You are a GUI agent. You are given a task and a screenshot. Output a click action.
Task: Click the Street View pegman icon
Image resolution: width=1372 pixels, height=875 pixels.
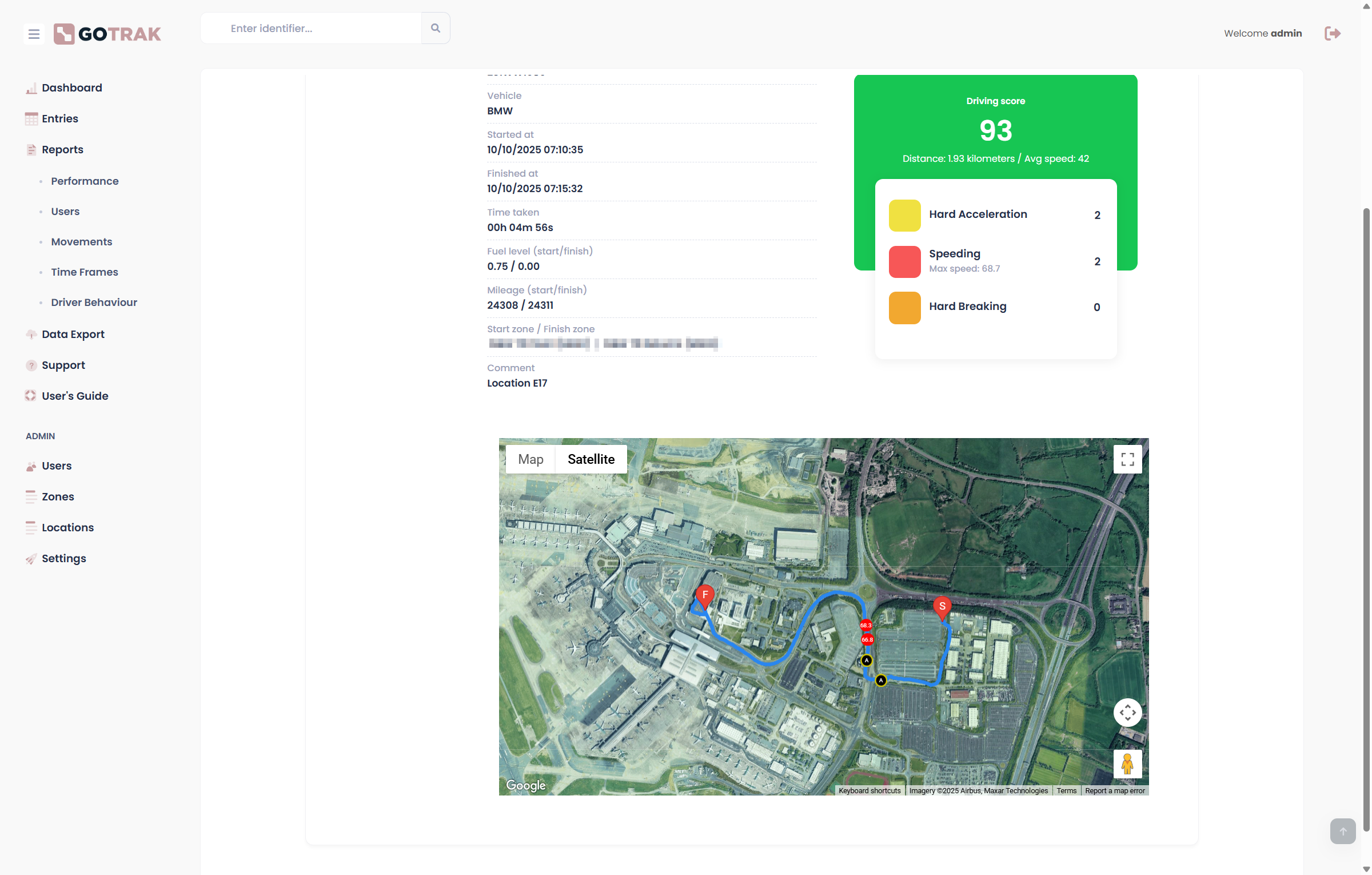coord(1127,764)
